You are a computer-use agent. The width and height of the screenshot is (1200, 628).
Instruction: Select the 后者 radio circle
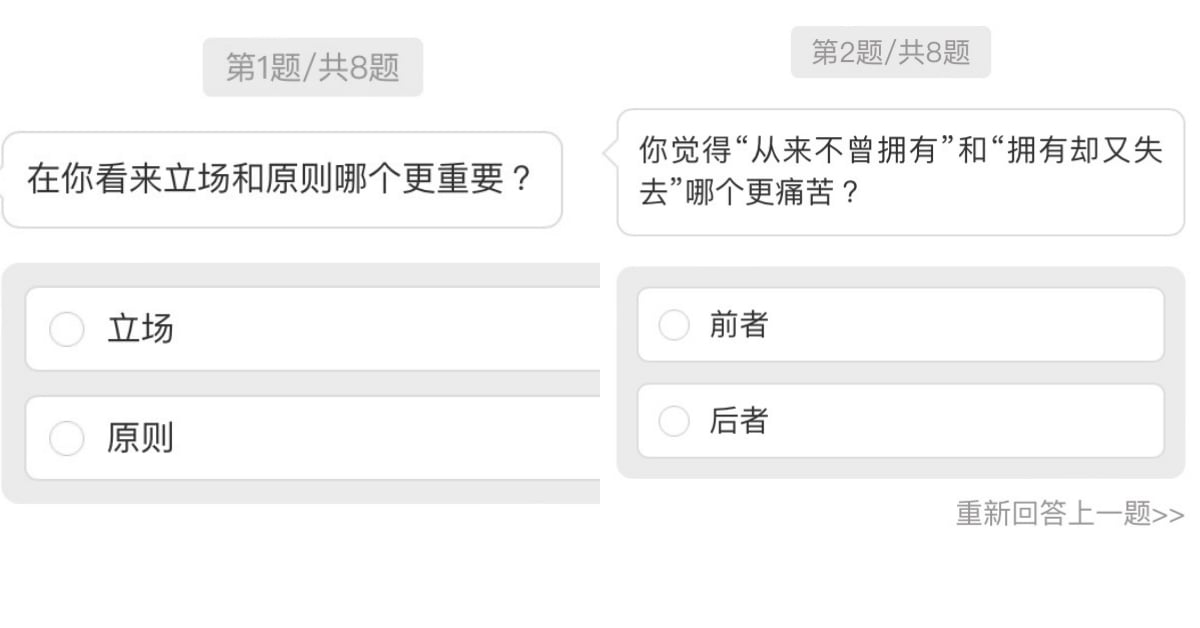674,421
